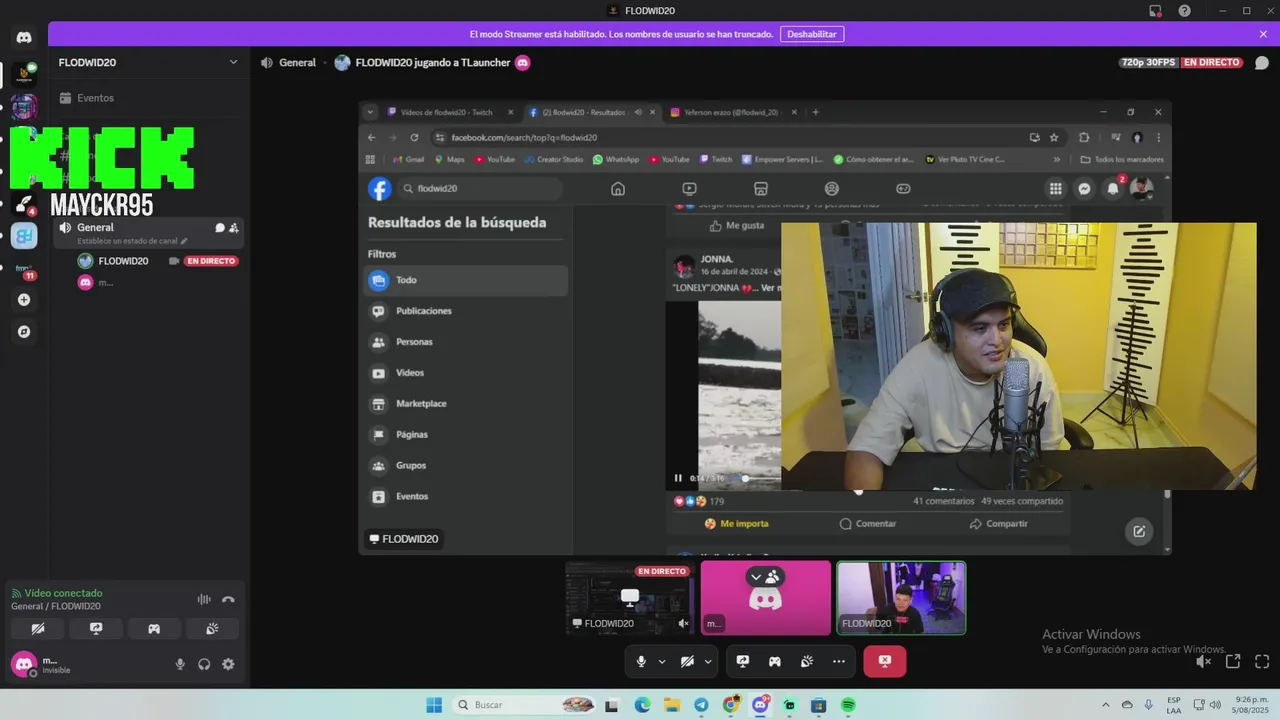Deafen with the headphones icon
Viewport: 1280px width, 720px height.
tap(204, 664)
